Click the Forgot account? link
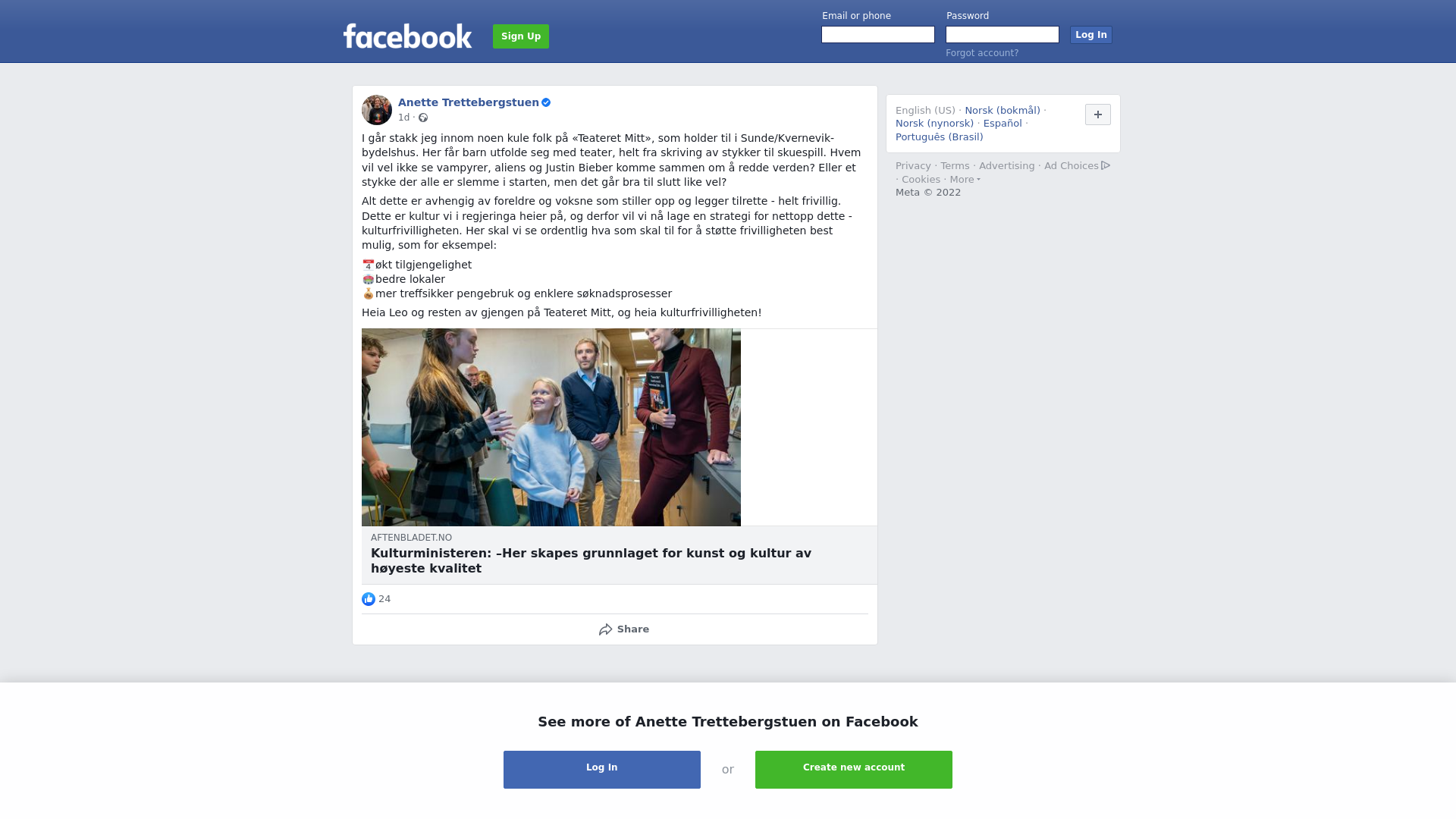This screenshot has width=1456, height=819. coord(982,53)
